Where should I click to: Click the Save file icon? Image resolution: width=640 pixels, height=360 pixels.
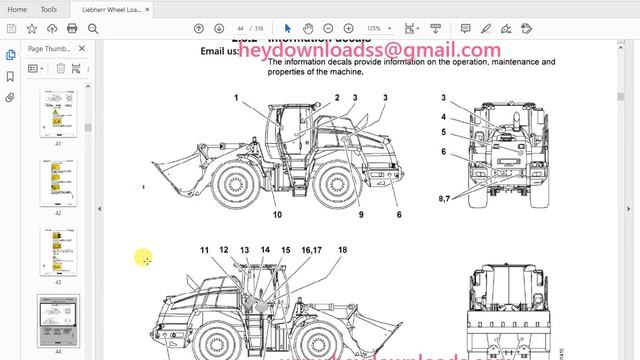[11, 29]
